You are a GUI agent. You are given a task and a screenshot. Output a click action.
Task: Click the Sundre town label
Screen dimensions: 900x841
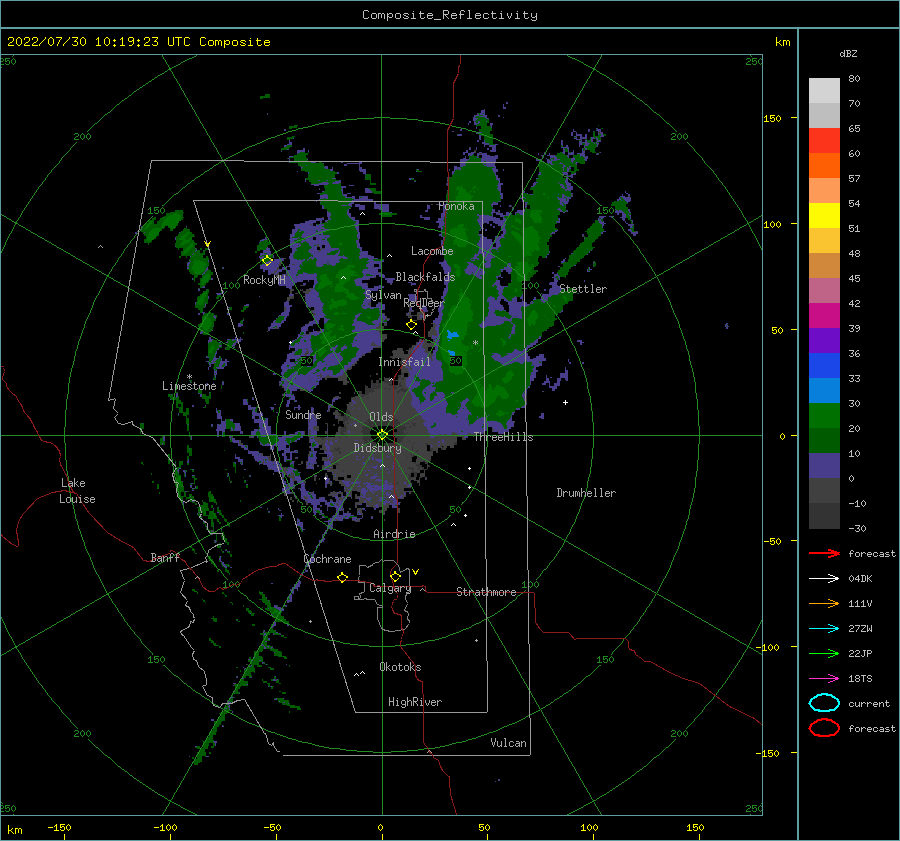click(x=303, y=414)
